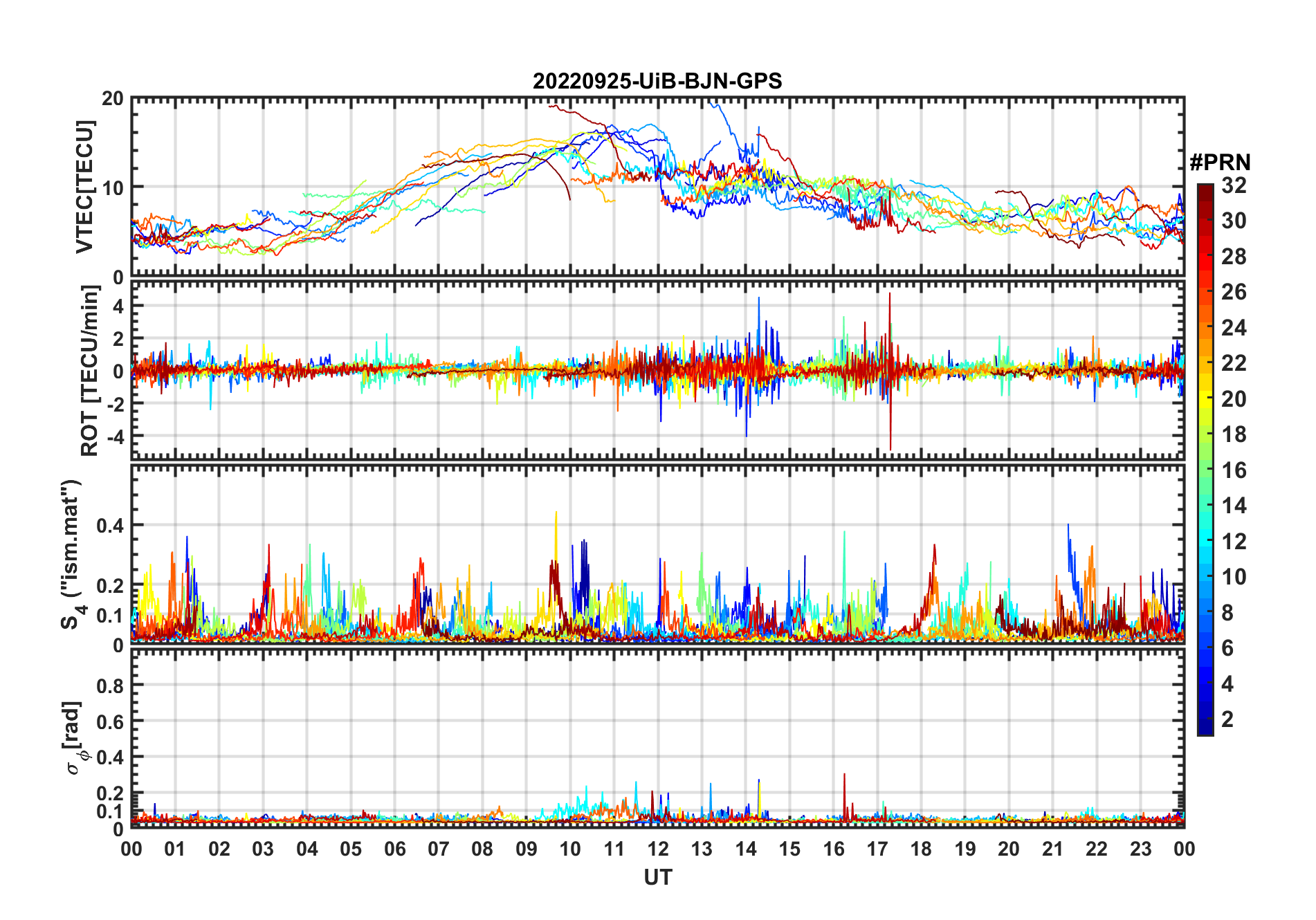This screenshot has width=1316, height=920.
Task: Click sigma-phi y-axis tick label 0.4
Action: [x=110, y=757]
